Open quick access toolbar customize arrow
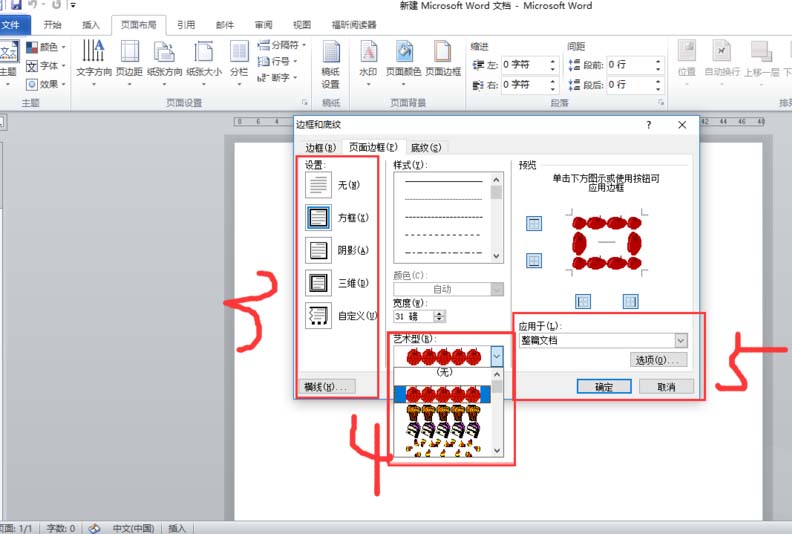This screenshot has height=534, width=792. (x=73, y=5)
